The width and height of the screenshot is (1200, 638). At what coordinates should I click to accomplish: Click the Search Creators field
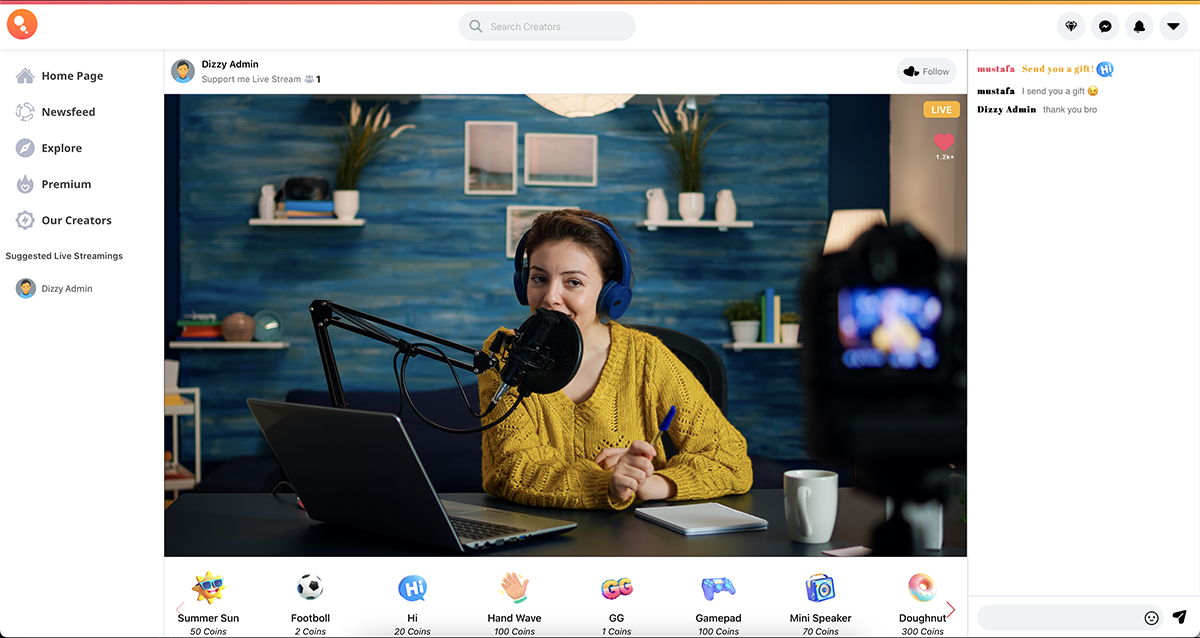547,27
